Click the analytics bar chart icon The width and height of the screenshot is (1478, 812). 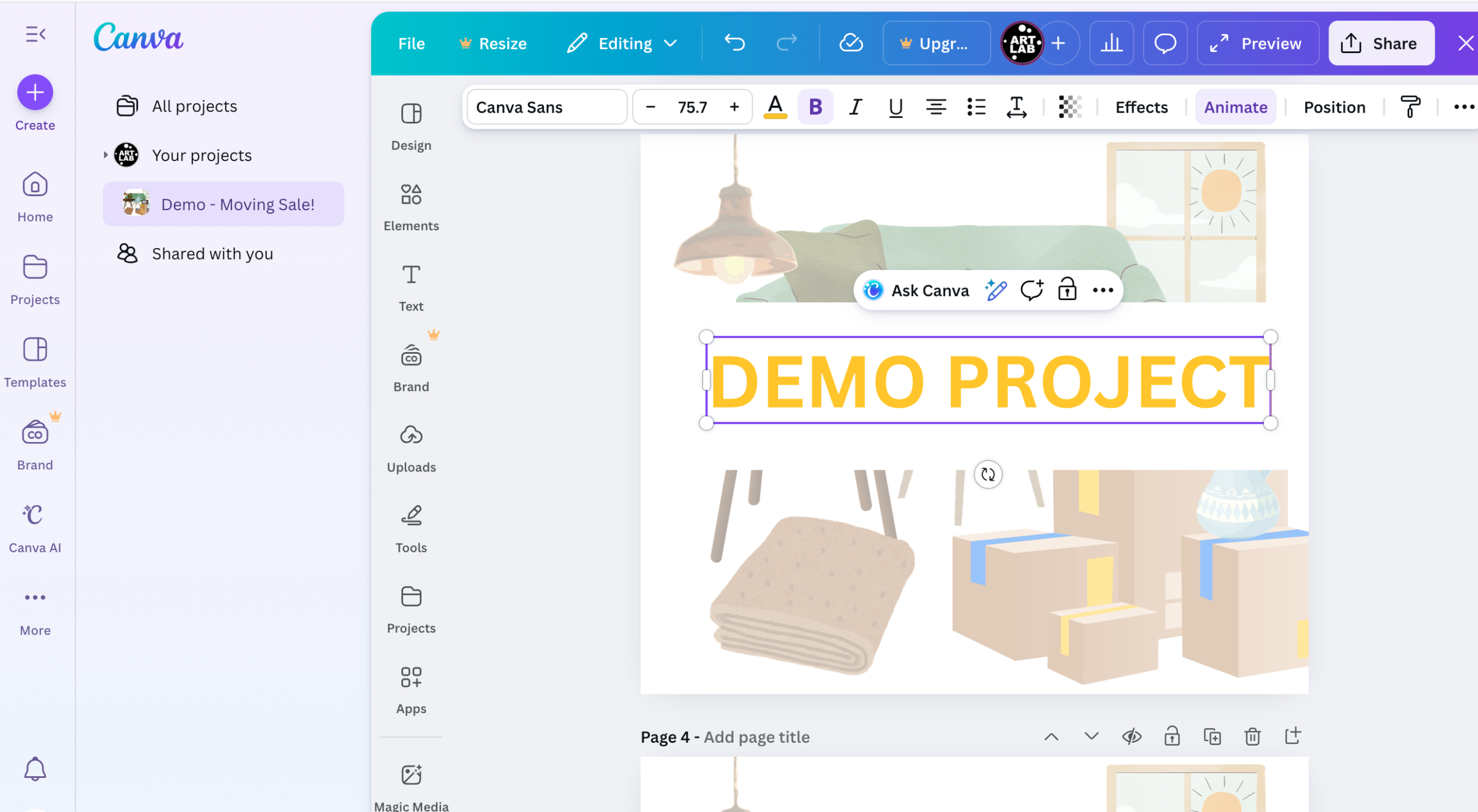[1111, 43]
